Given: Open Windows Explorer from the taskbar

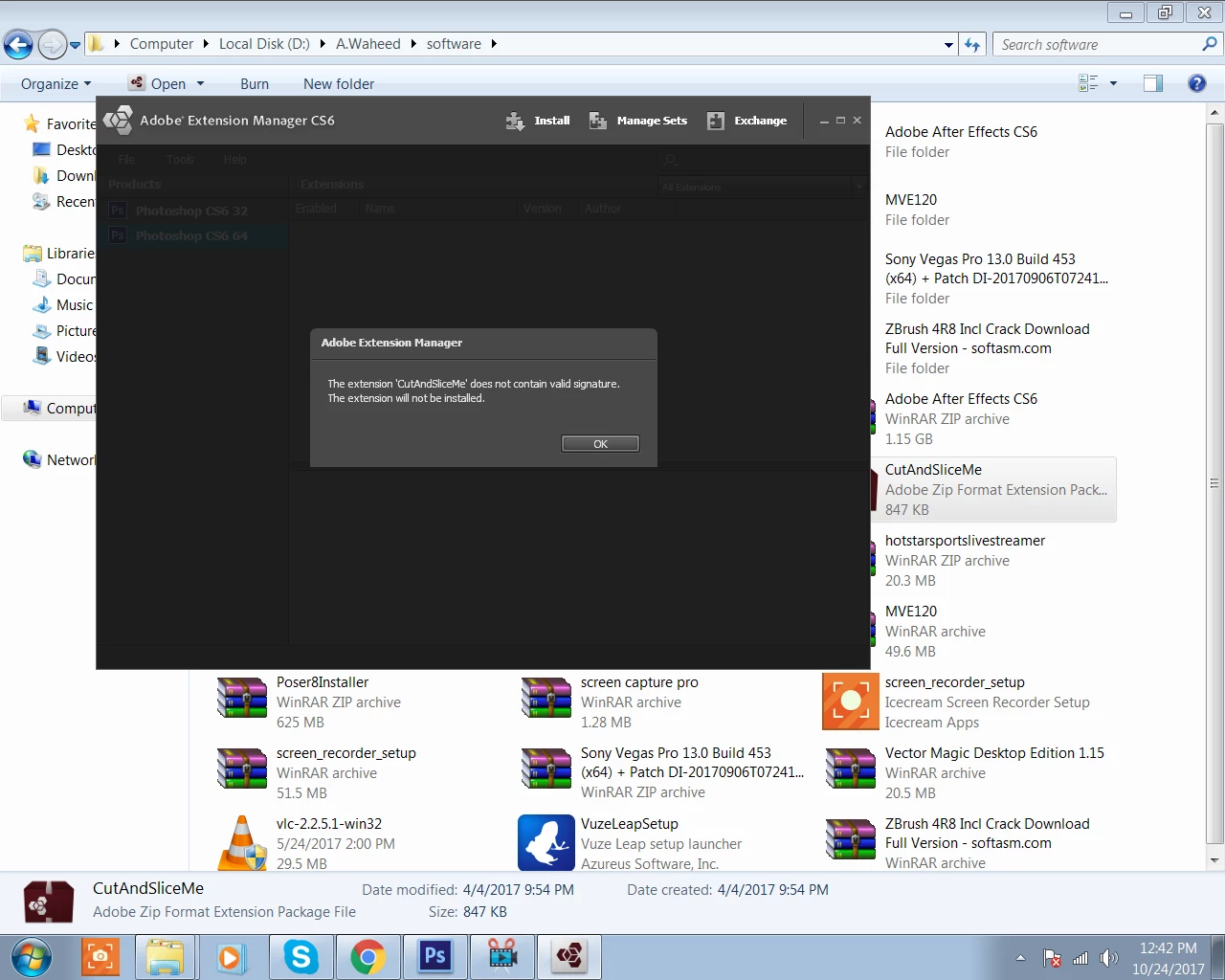Looking at the screenshot, I should coord(166,957).
